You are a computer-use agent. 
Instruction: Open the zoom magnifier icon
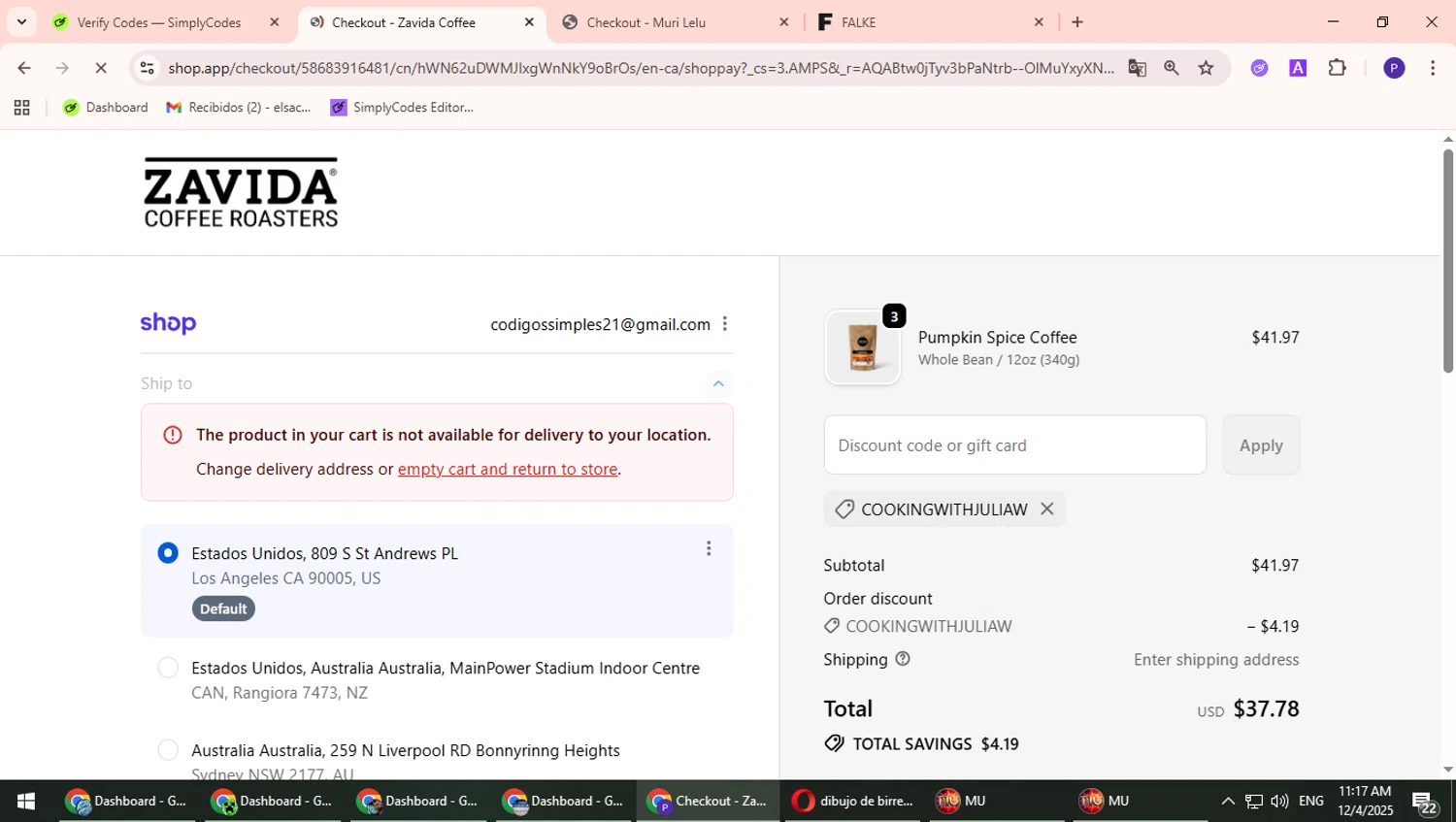point(1172,68)
